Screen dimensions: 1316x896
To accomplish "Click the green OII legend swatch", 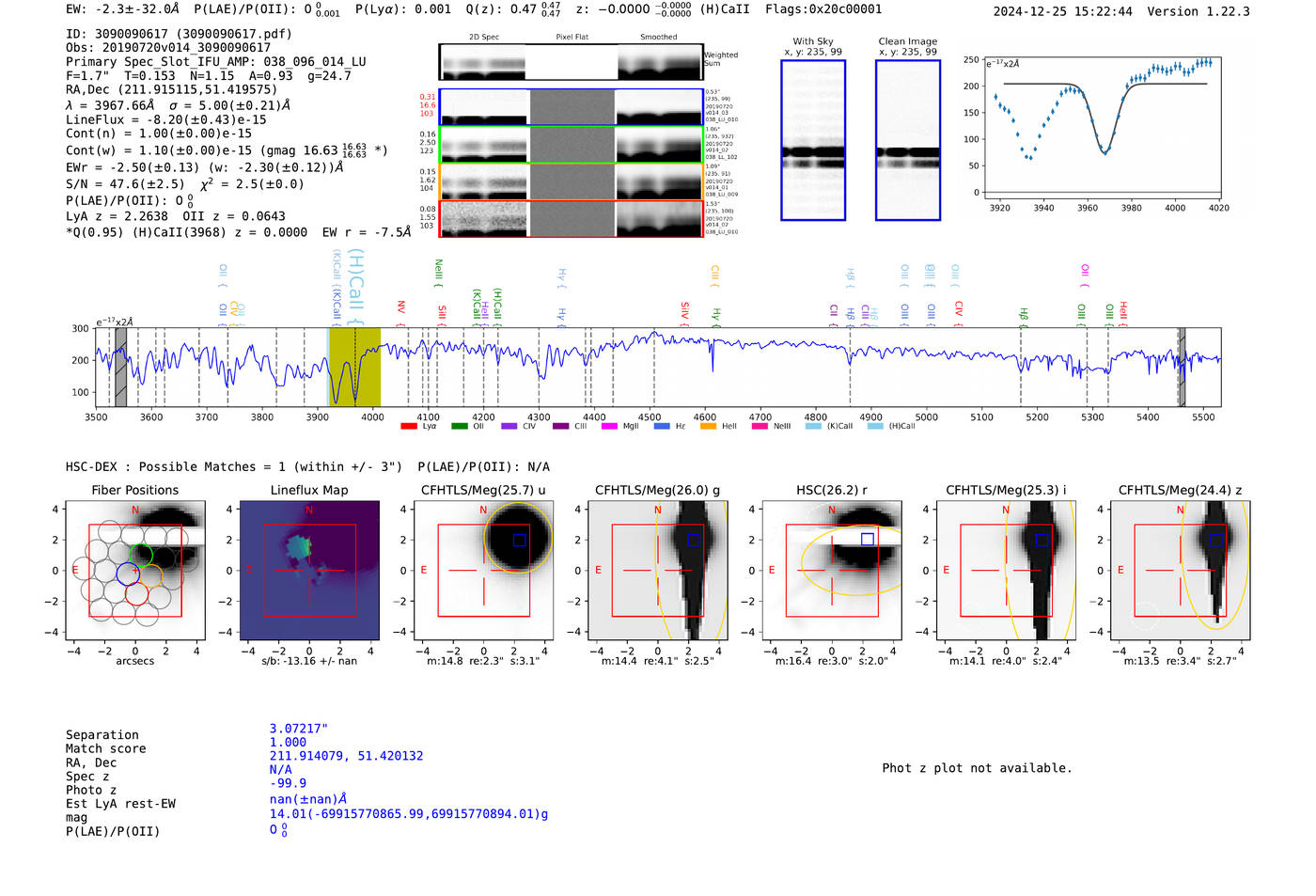I will click(x=459, y=426).
